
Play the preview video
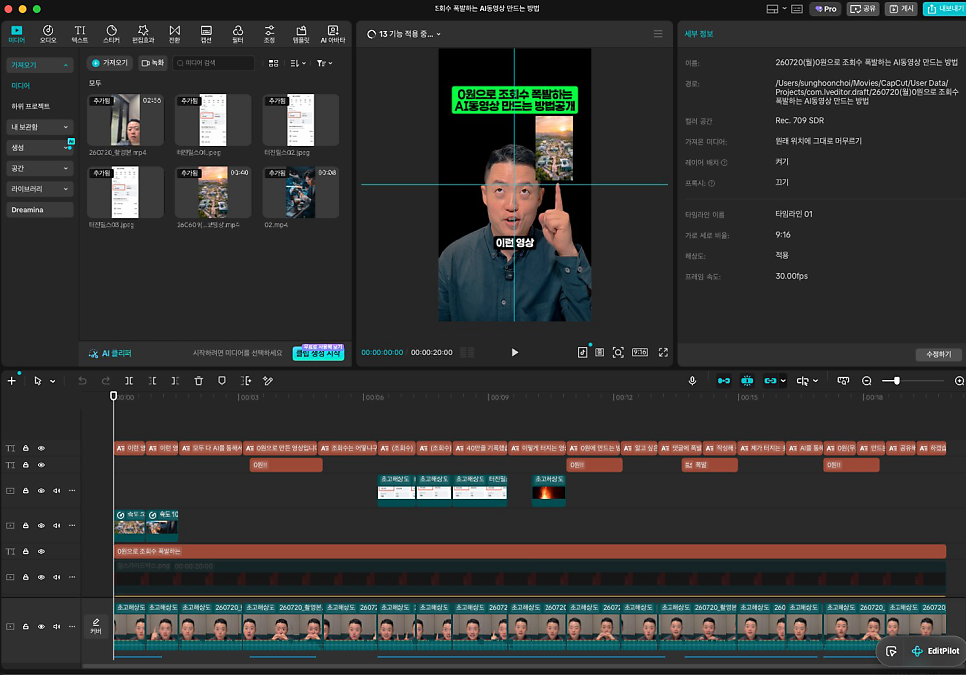[515, 352]
